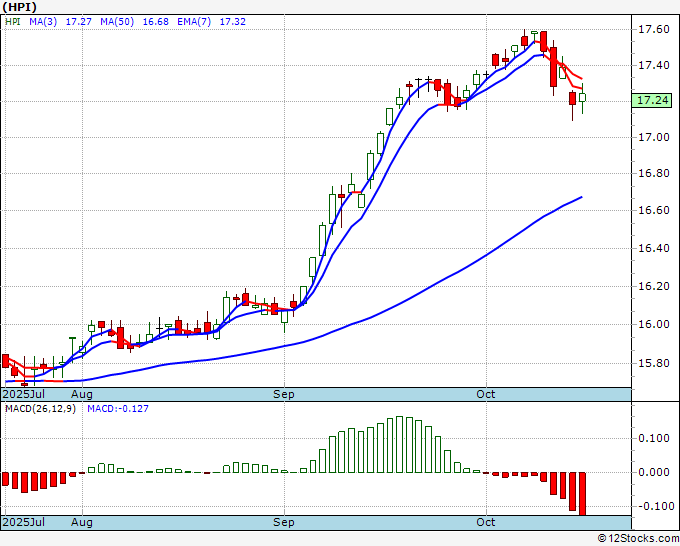Click the 17.40 price axis label
Image resolution: width=680 pixels, height=546 pixels.
point(654,65)
